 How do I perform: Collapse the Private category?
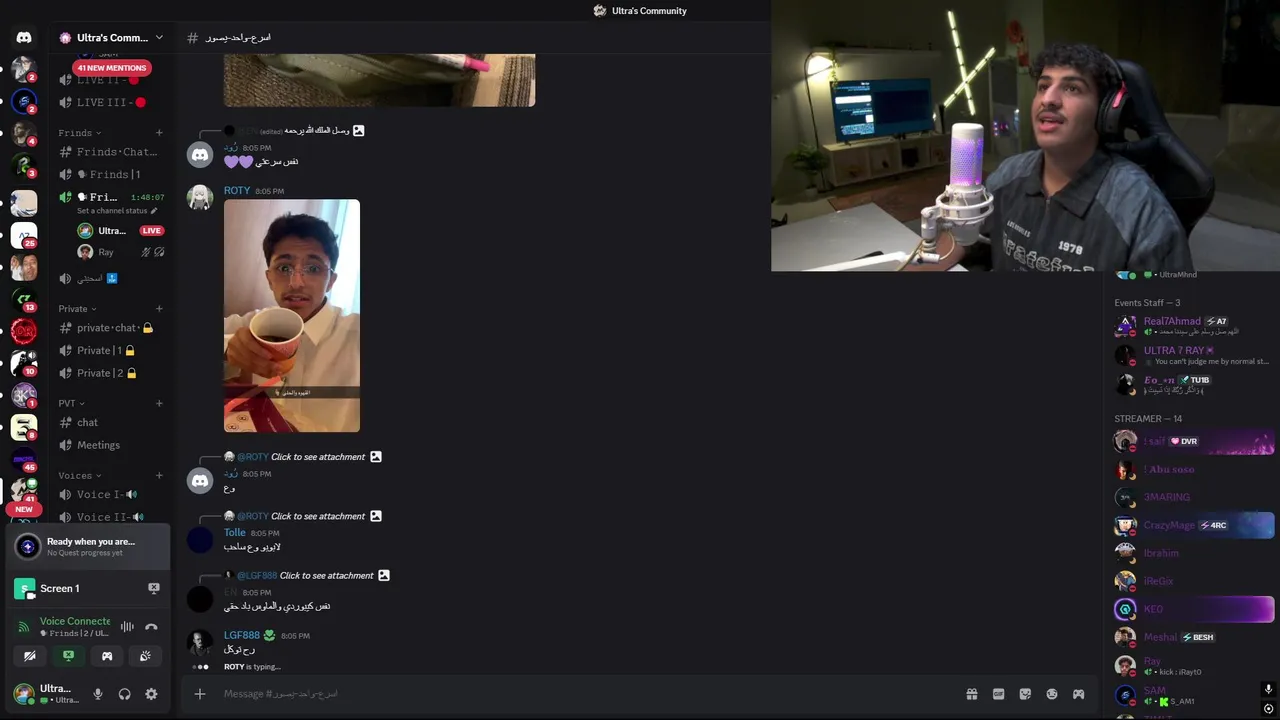(x=77, y=309)
